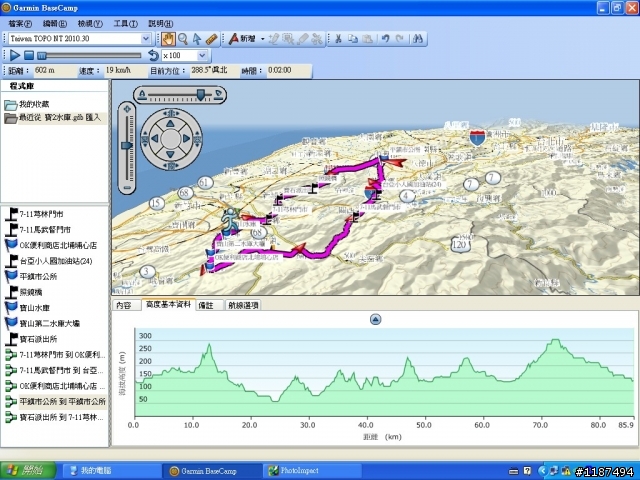Select waypoint 平鎮市公所

click(x=38, y=276)
